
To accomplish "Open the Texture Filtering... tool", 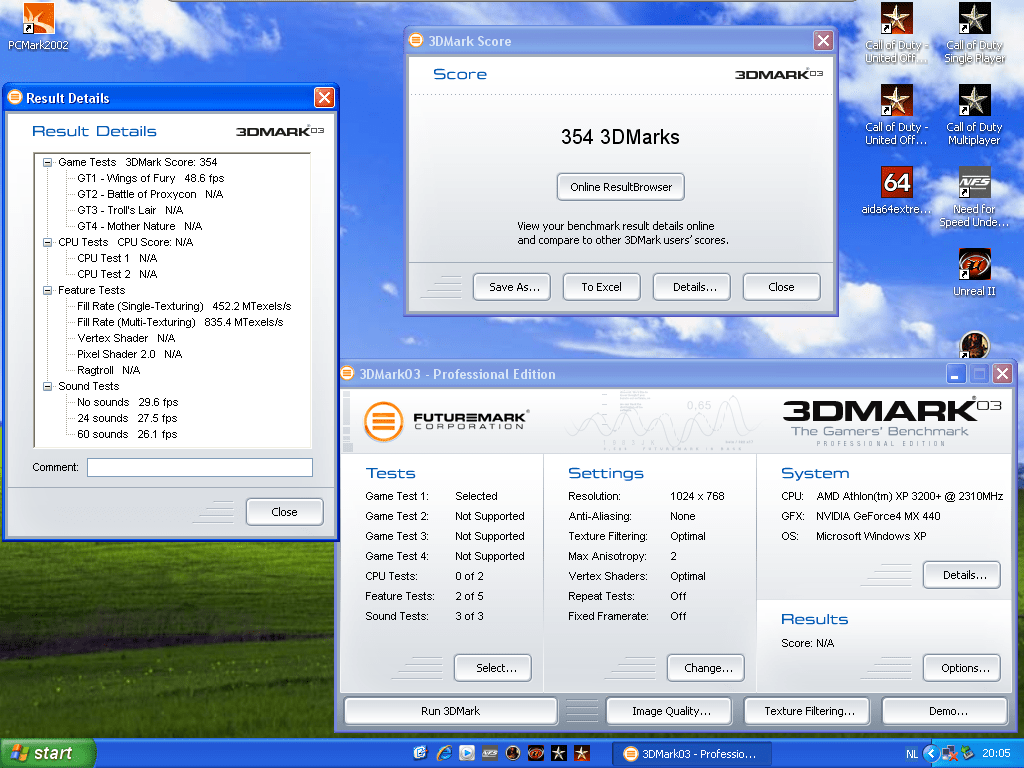I will (x=808, y=711).
